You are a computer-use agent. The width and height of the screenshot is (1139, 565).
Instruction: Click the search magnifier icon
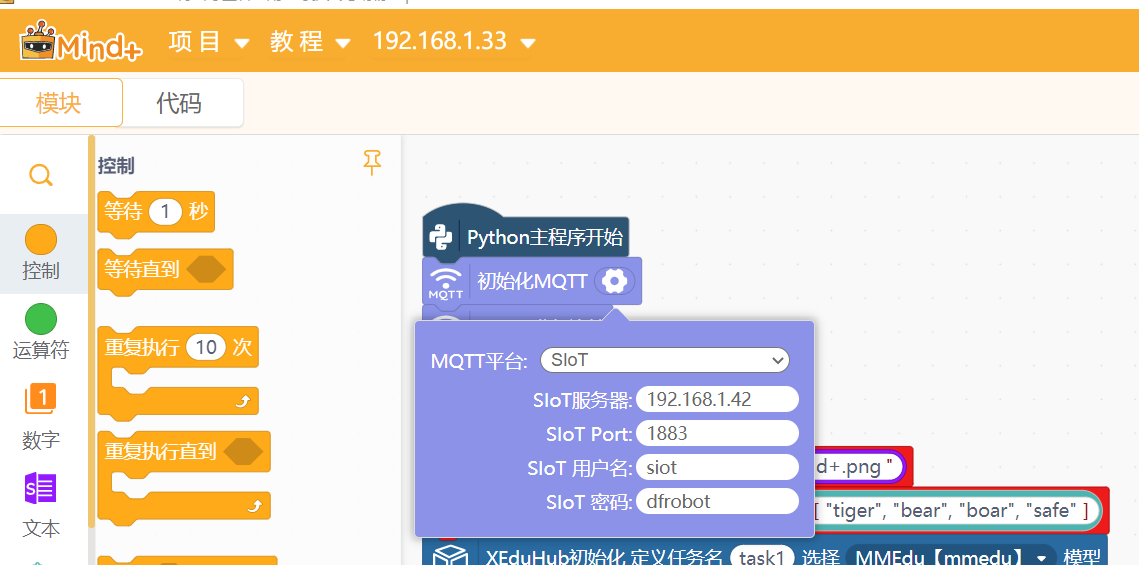click(x=41, y=175)
